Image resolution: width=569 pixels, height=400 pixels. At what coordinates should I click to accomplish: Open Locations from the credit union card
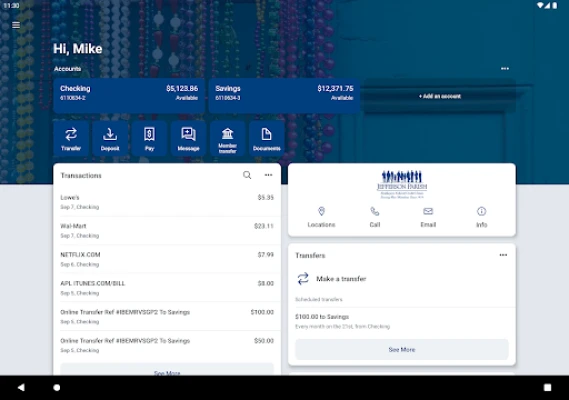coord(322,217)
